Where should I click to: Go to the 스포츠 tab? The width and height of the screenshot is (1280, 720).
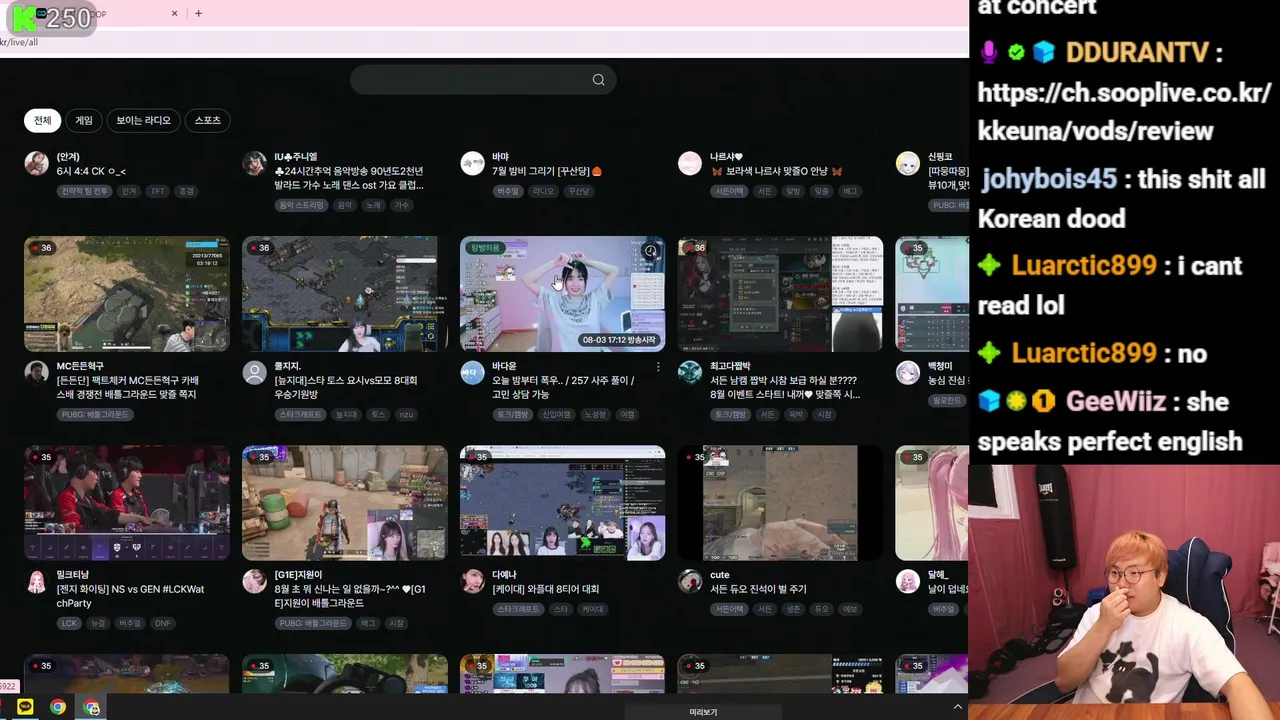point(207,120)
